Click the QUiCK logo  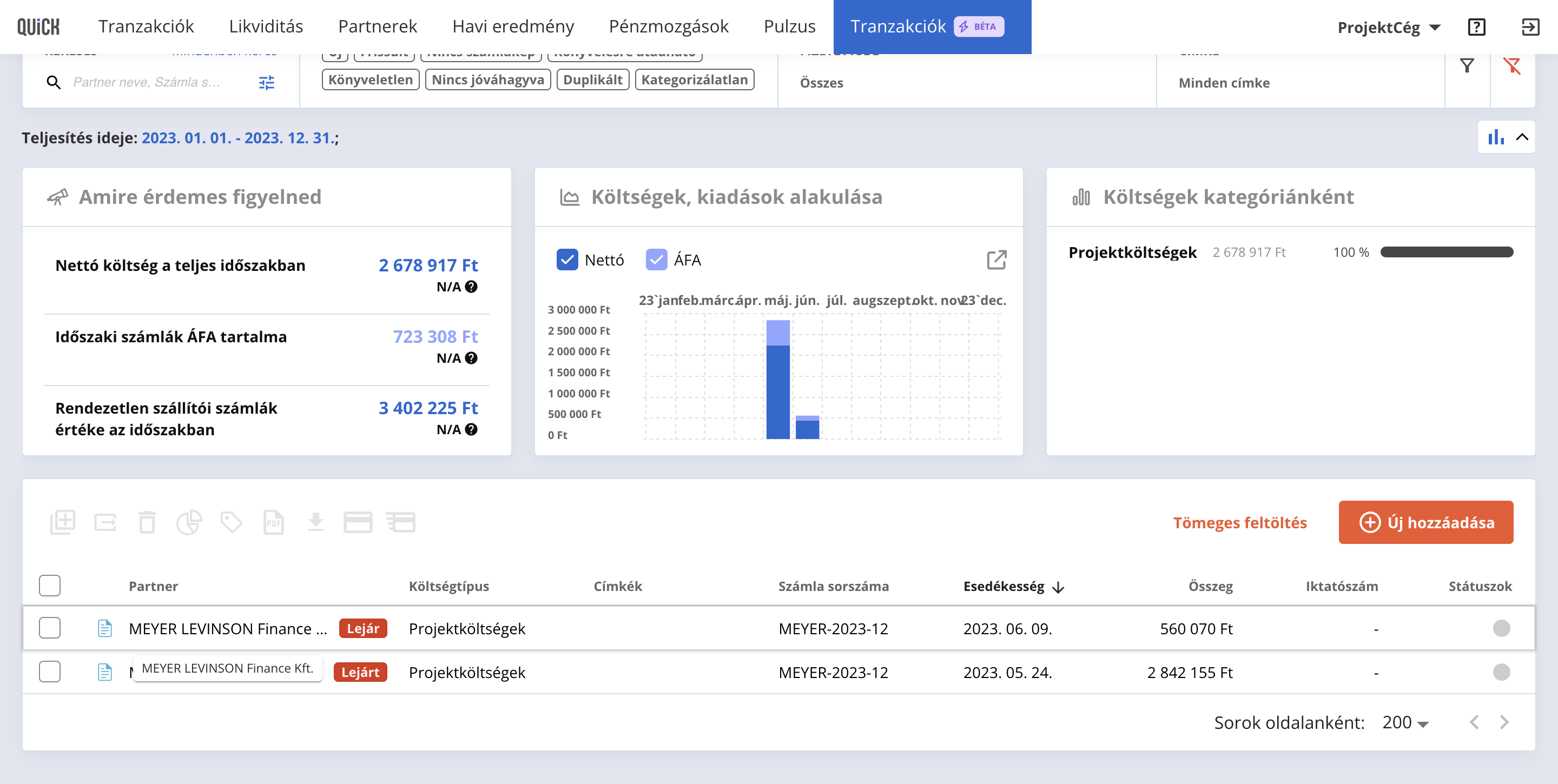(x=38, y=26)
